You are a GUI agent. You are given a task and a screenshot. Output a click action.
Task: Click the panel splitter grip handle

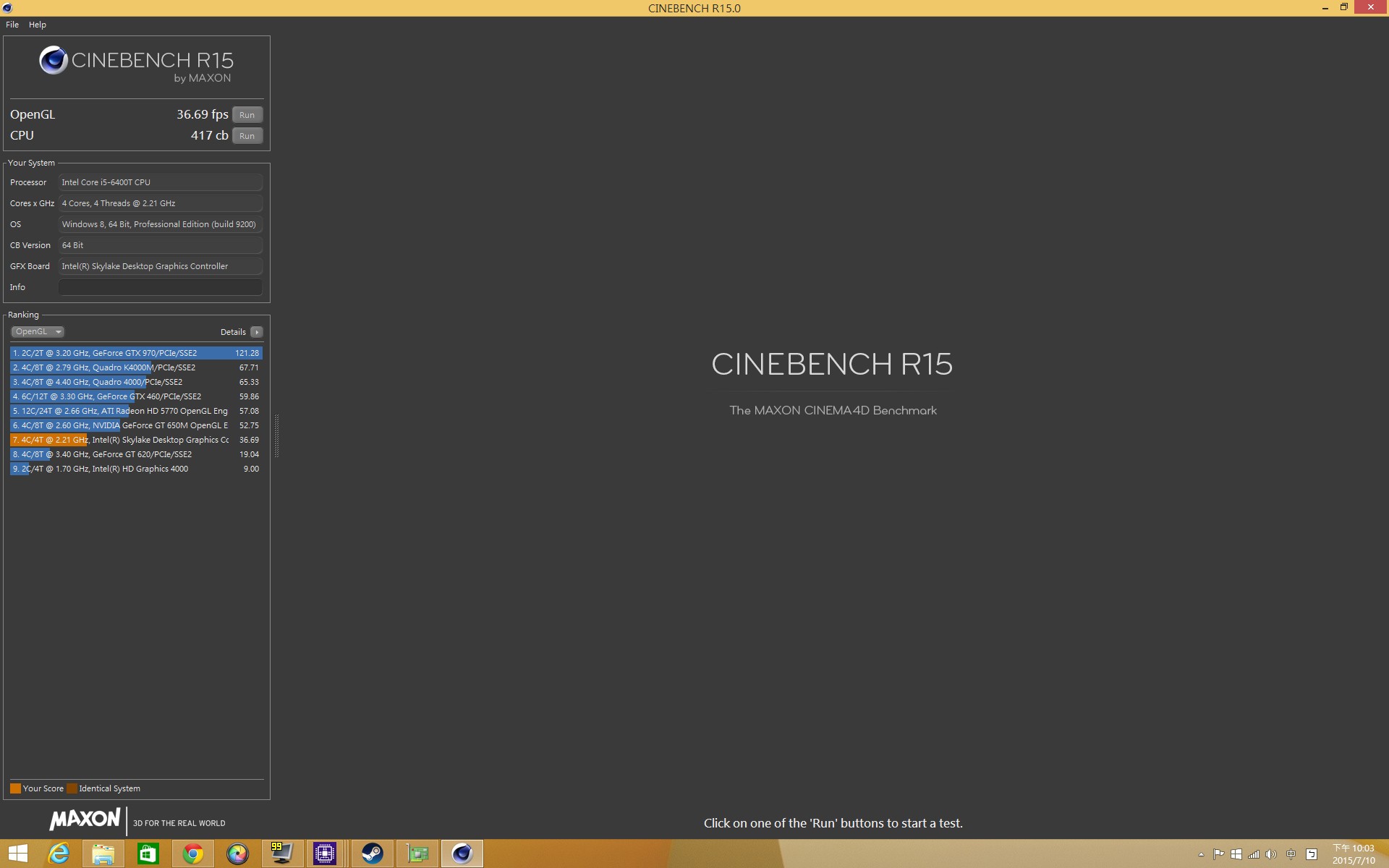(x=276, y=435)
